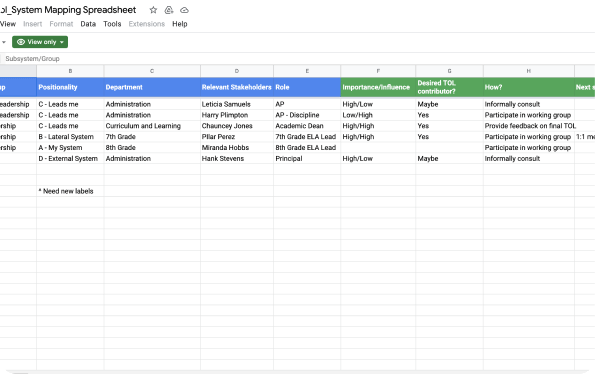The width and height of the screenshot is (595, 374).
Task: Select the Chauncey Jones cell
Action: pyautogui.click(x=237, y=126)
